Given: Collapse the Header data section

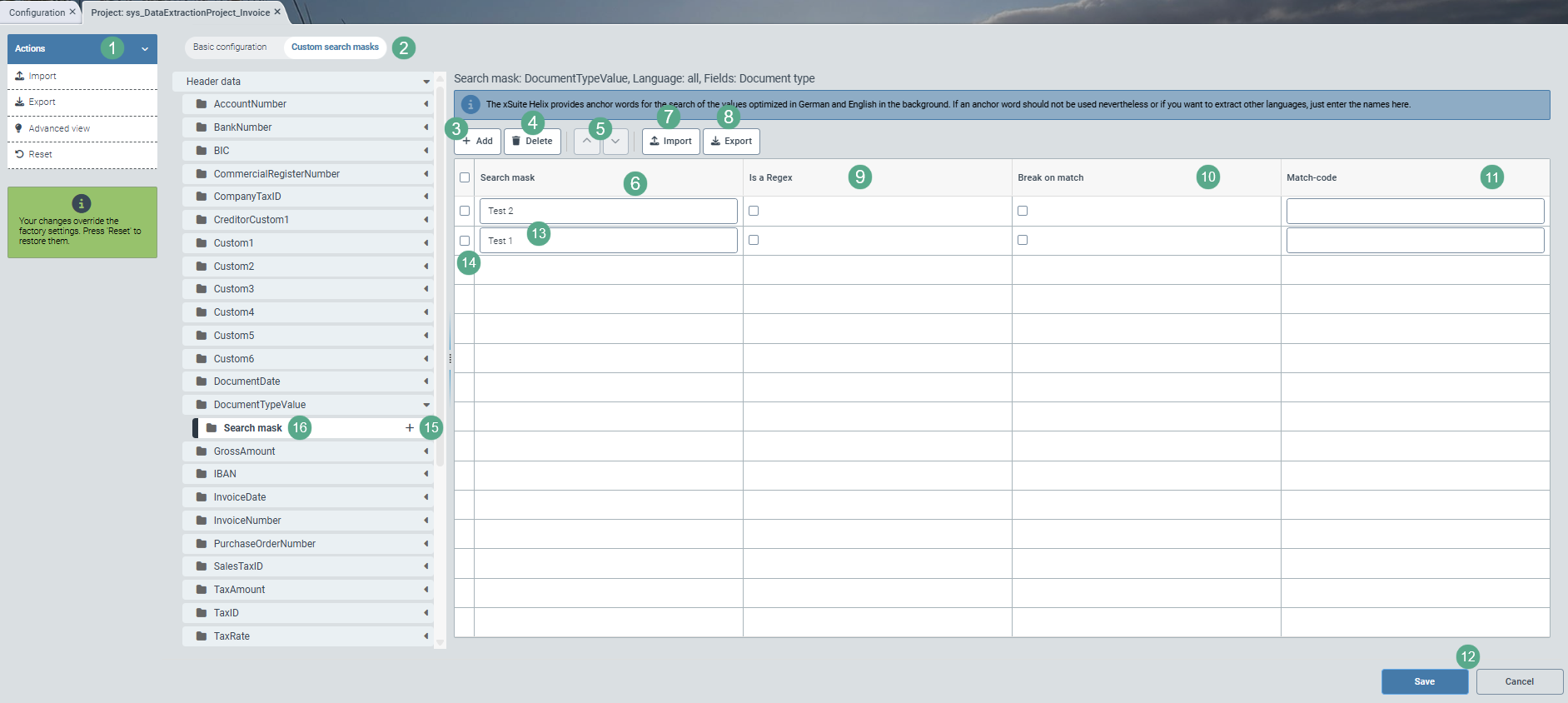Looking at the screenshot, I should tap(426, 82).
